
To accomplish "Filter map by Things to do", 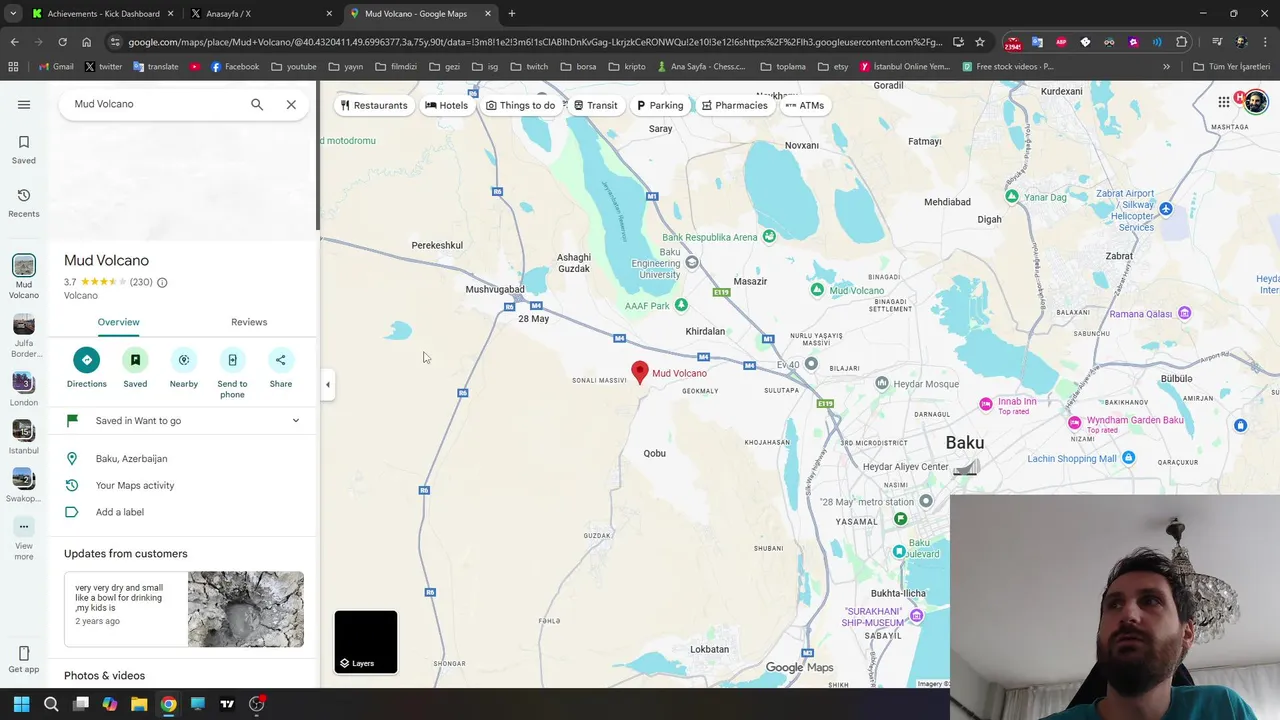I will point(520,105).
